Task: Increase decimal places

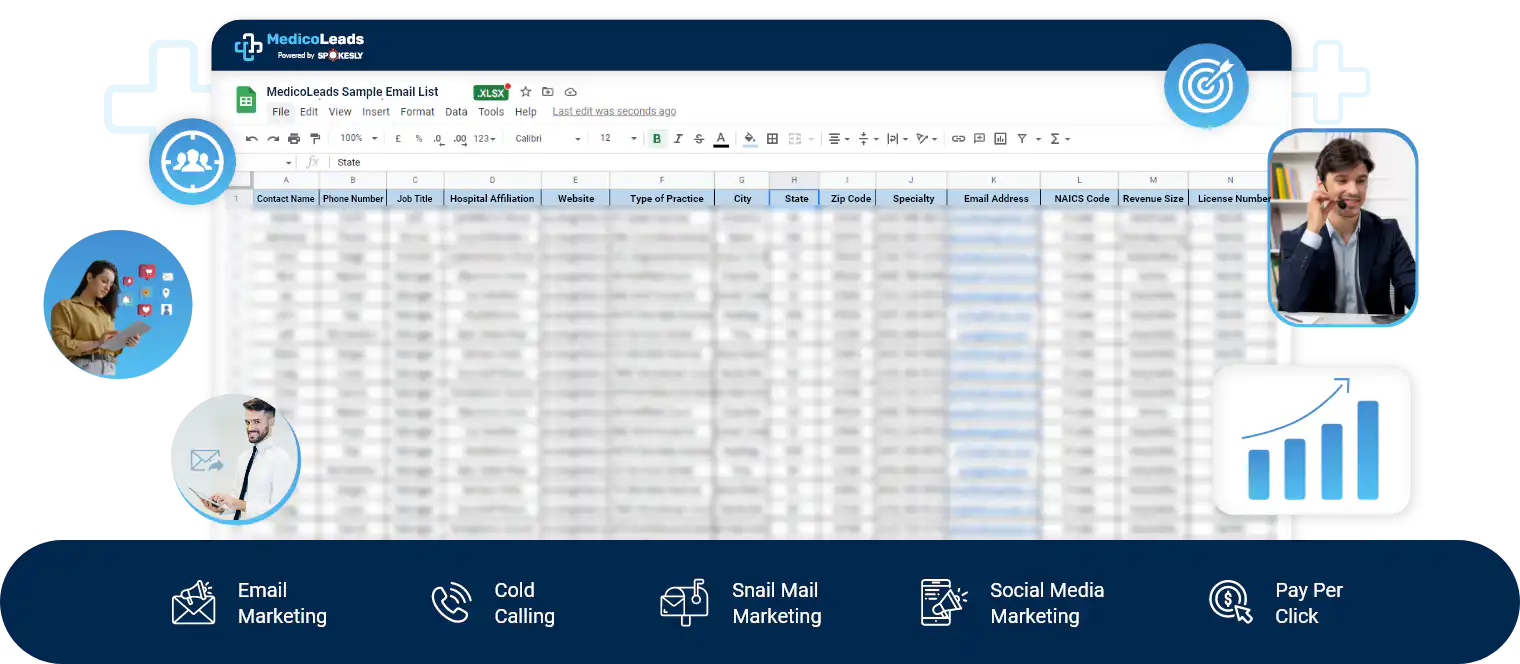Action: (x=460, y=139)
